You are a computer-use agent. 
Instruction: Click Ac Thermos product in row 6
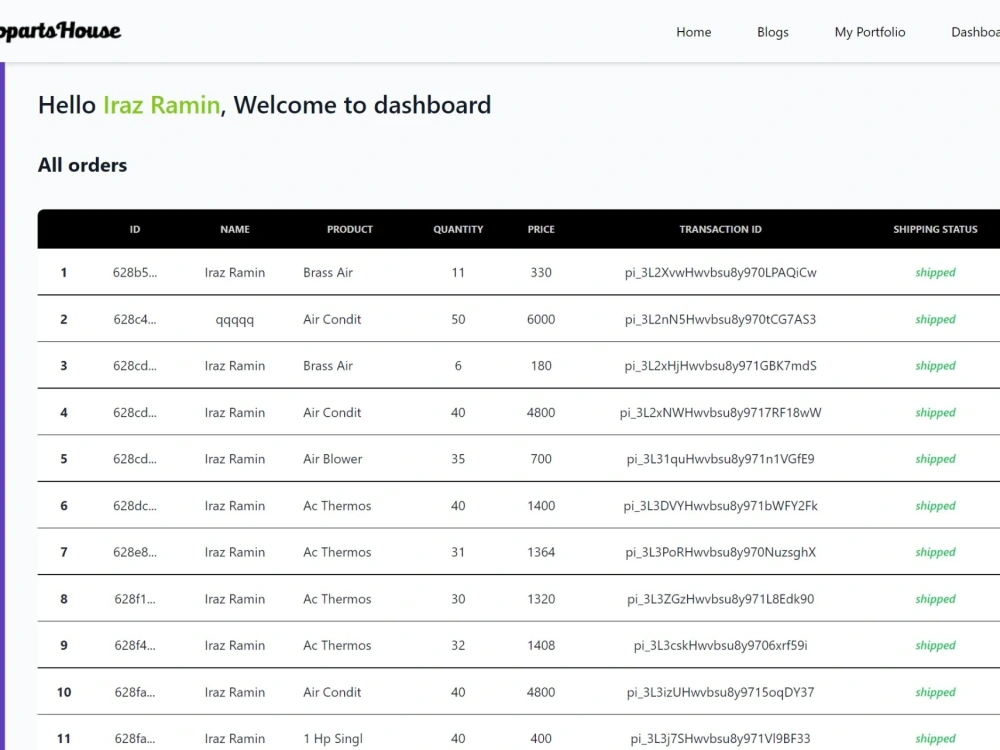[x=337, y=506]
